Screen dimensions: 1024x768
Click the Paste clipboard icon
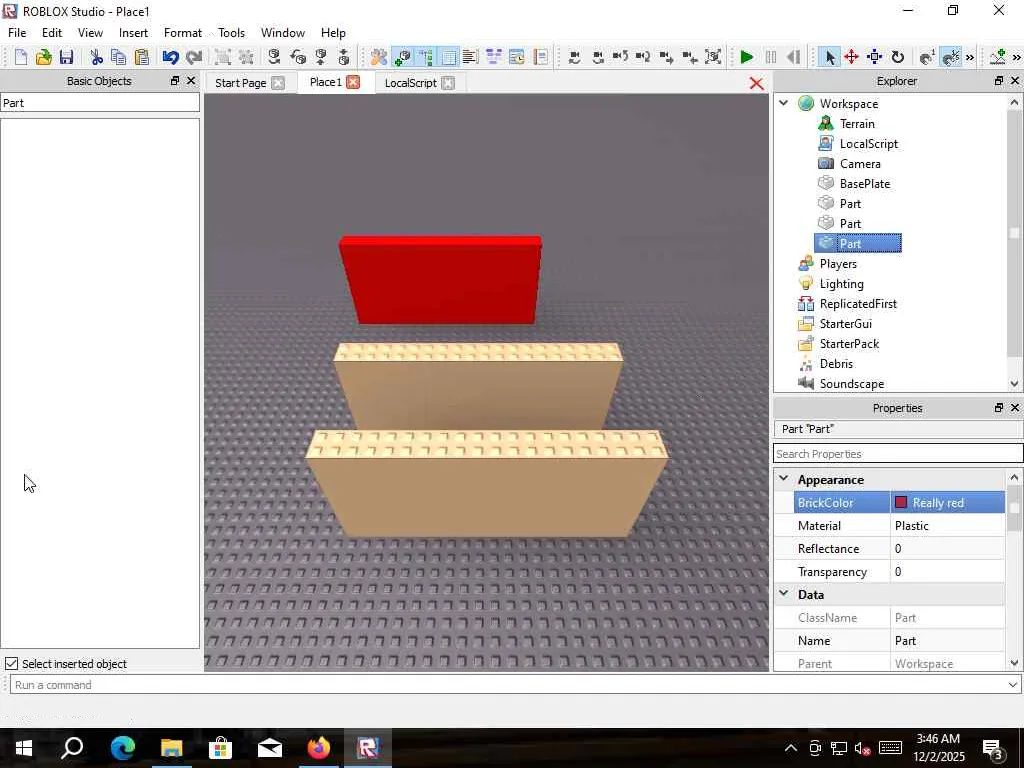[x=142, y=57]
